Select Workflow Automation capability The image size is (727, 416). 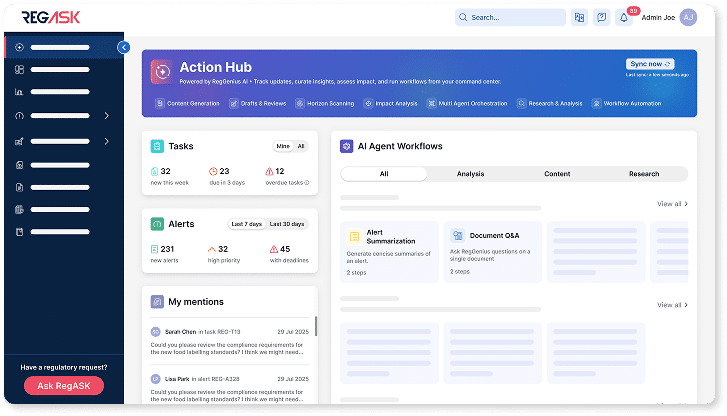(626, 103)
